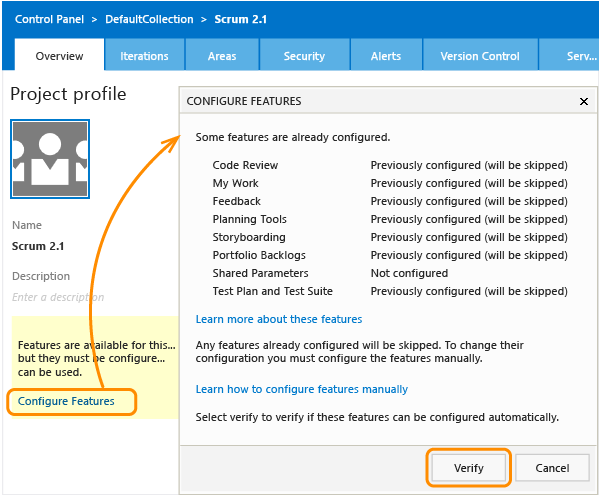Screen dimensions: 600x496
Task: Open Learn more about these features link
Action: [x=279, y=319]
